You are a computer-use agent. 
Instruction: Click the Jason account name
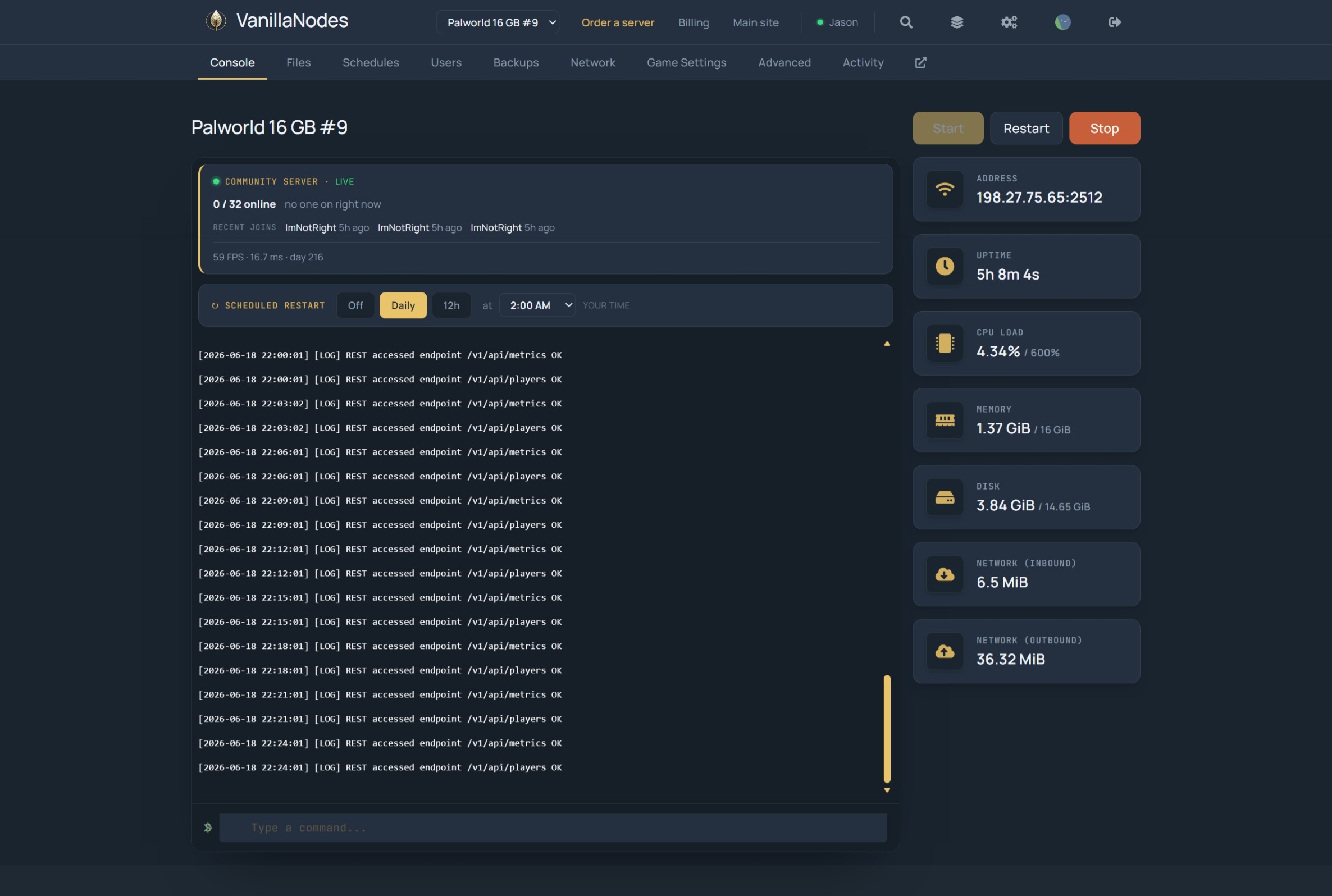point(843,22)
